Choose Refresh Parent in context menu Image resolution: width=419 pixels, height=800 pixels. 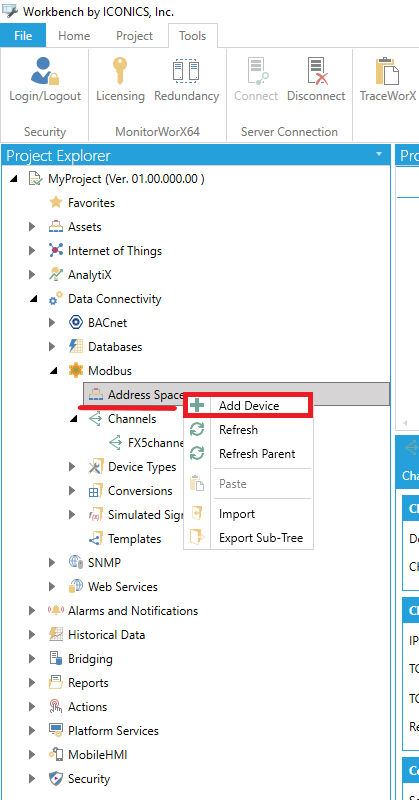coord(249,454)
